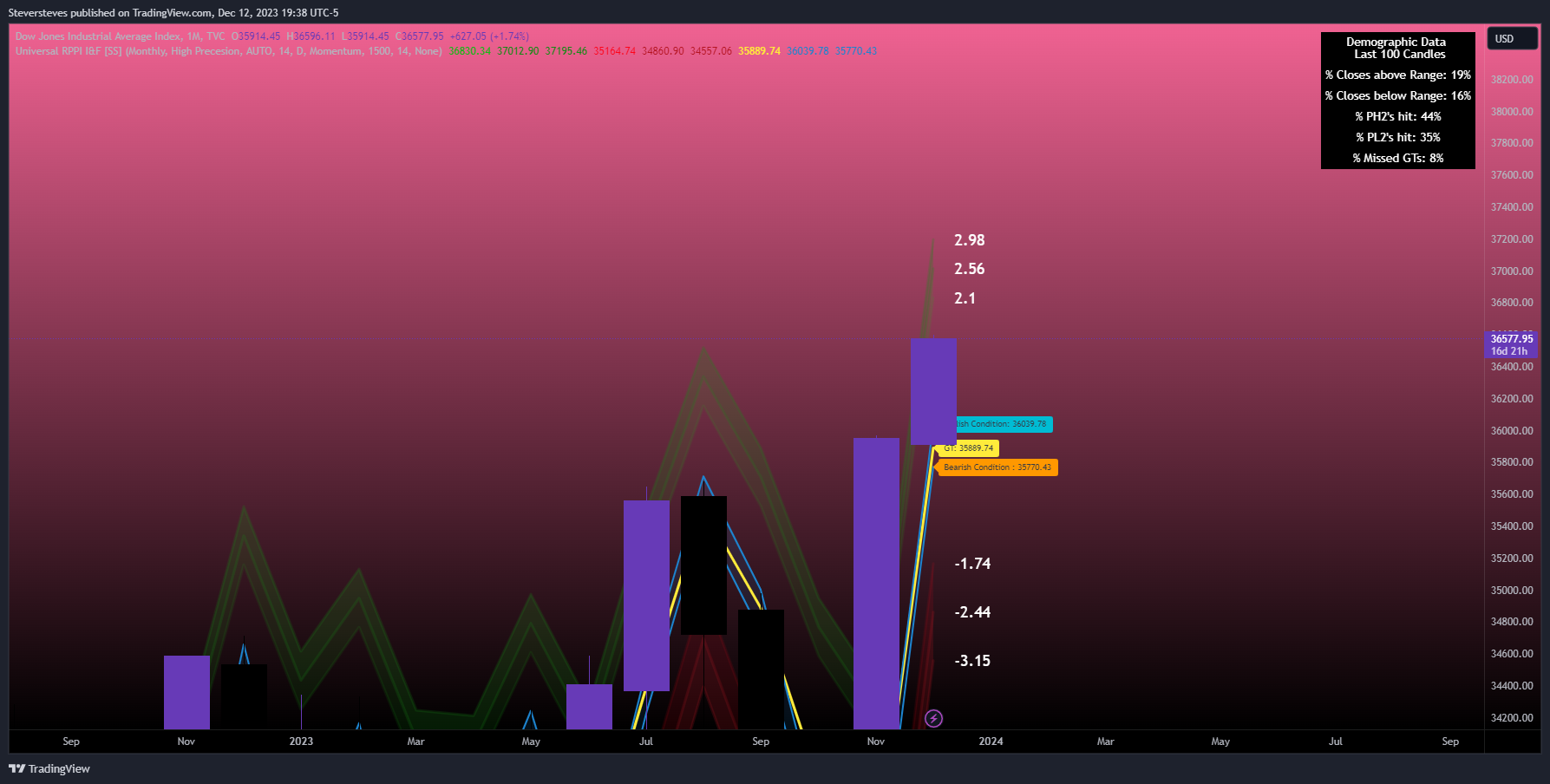Click the green 37195.46 legend value
This screenshot has width=1550, height=784.
click(x=566, y=51)
